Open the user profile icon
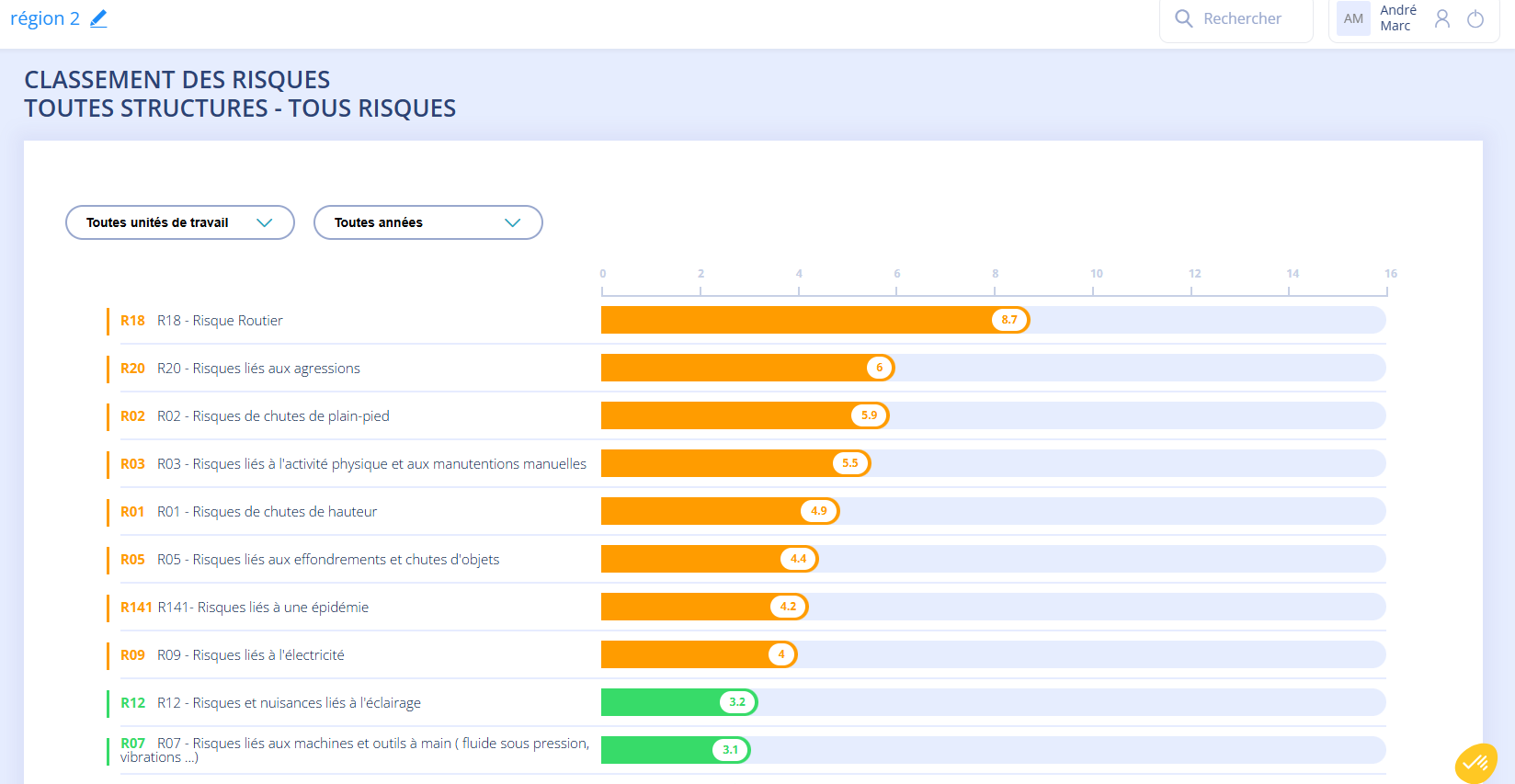Screen dimensions: 1515x784 [x=1442, y=18]
